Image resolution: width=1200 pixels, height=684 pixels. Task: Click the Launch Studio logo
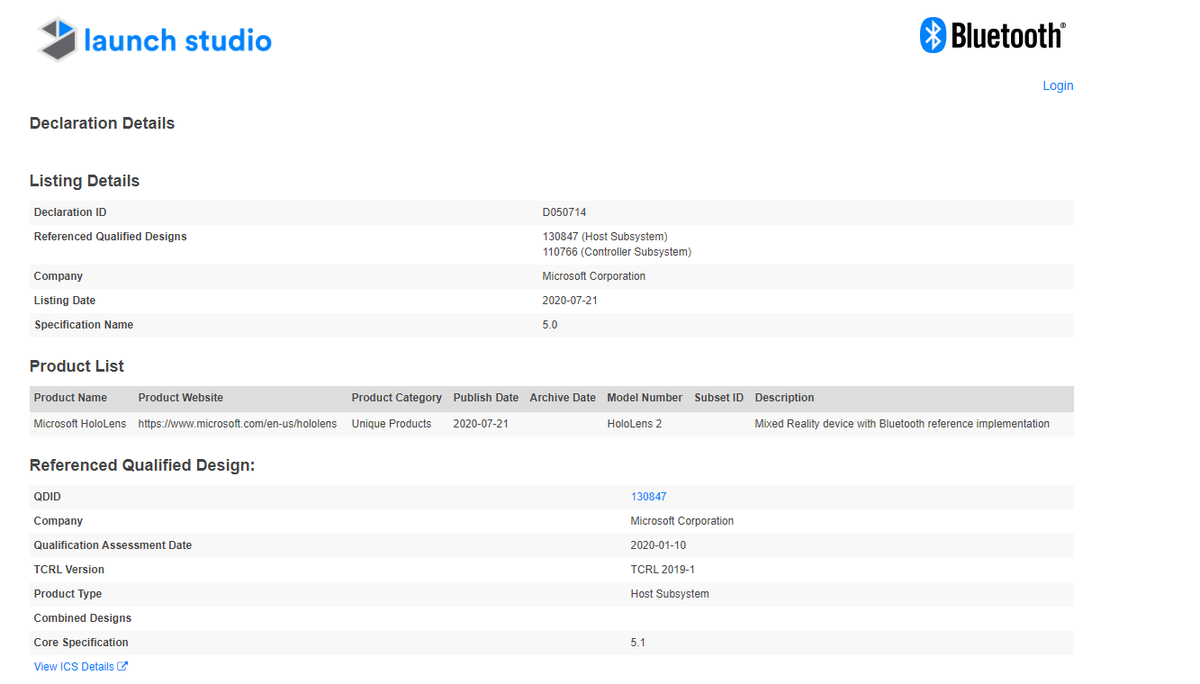coord(155,40)
